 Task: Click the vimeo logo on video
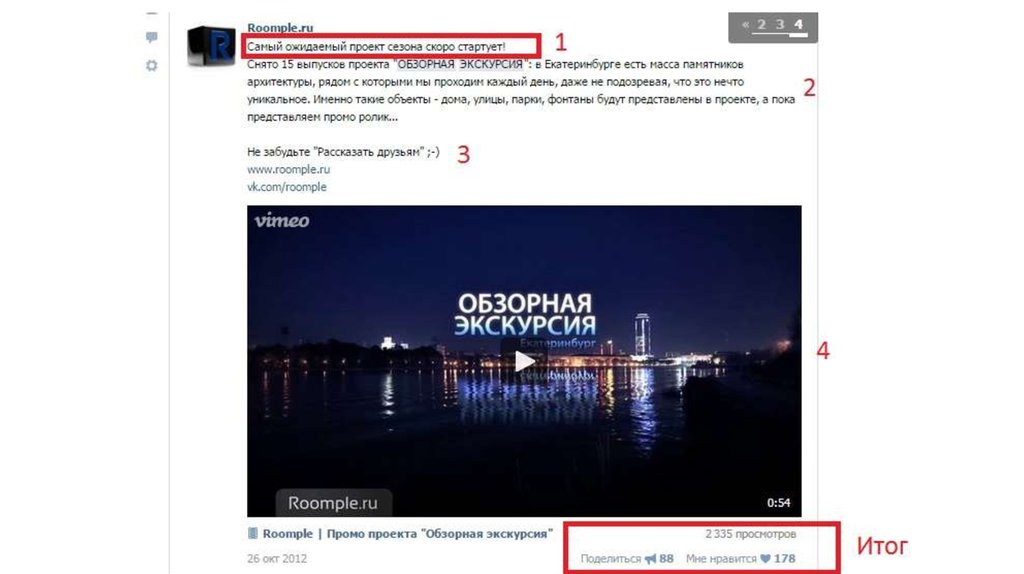tap(282, 221)
